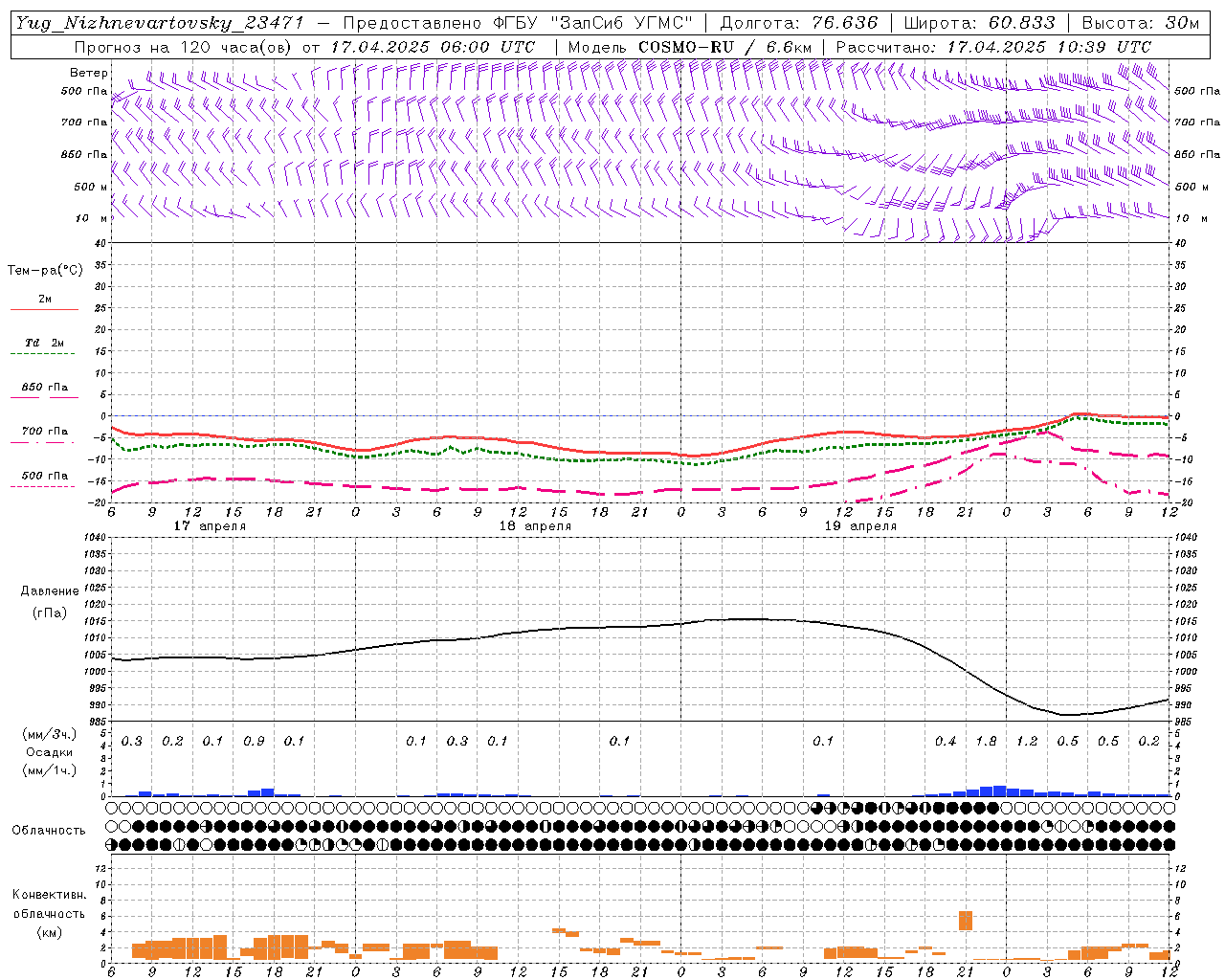This screenshot has height=980, width=1225.
Task: Select the '2м' temperature legend entry
Action: click(x=45, y=300)
